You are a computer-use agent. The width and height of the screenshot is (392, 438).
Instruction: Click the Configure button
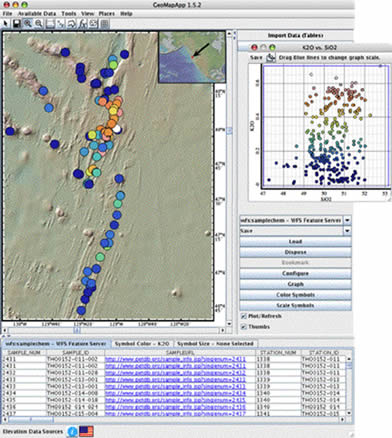[x=295, y=273]
